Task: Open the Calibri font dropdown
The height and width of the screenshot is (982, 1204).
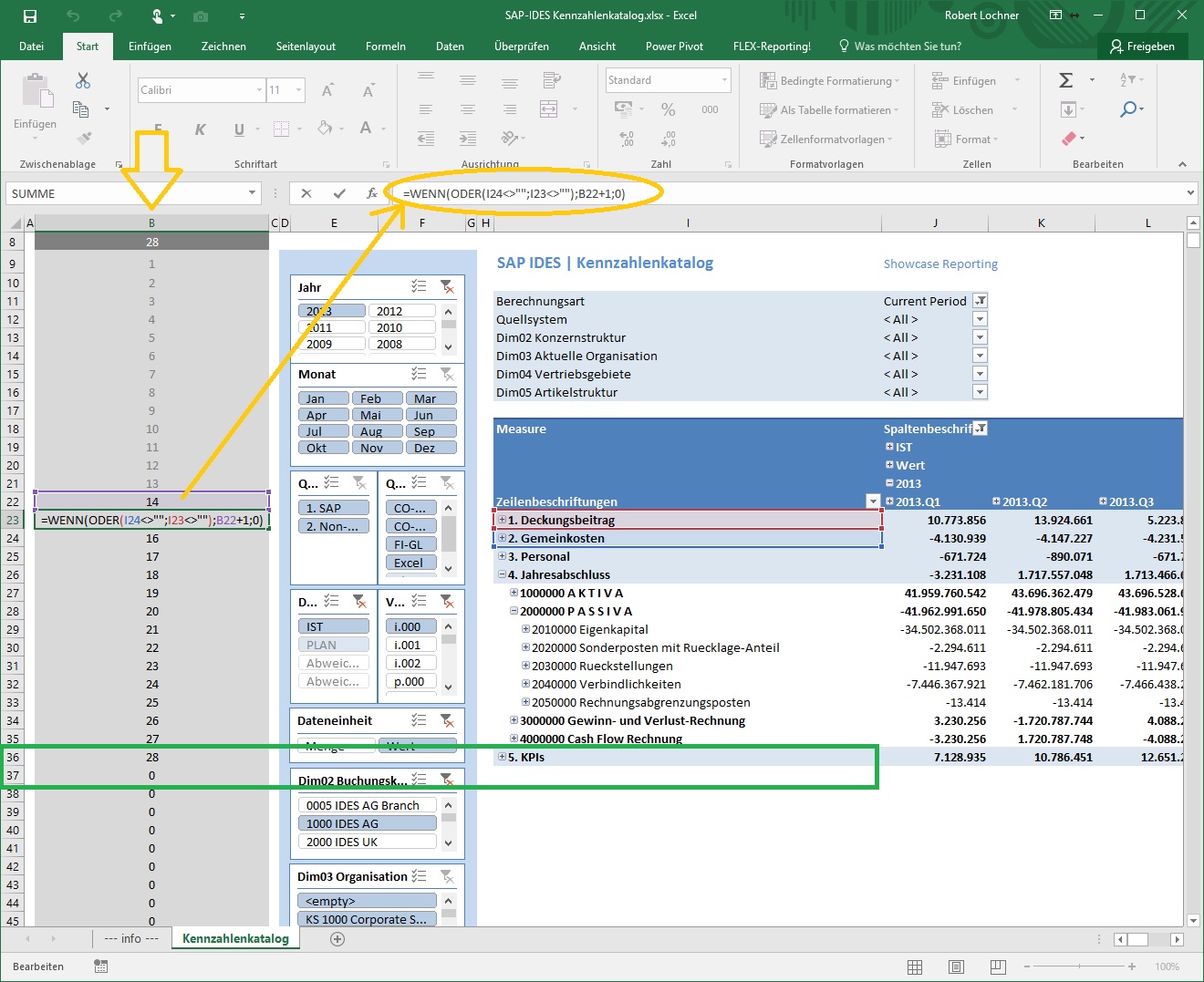Action: (259, 89)
